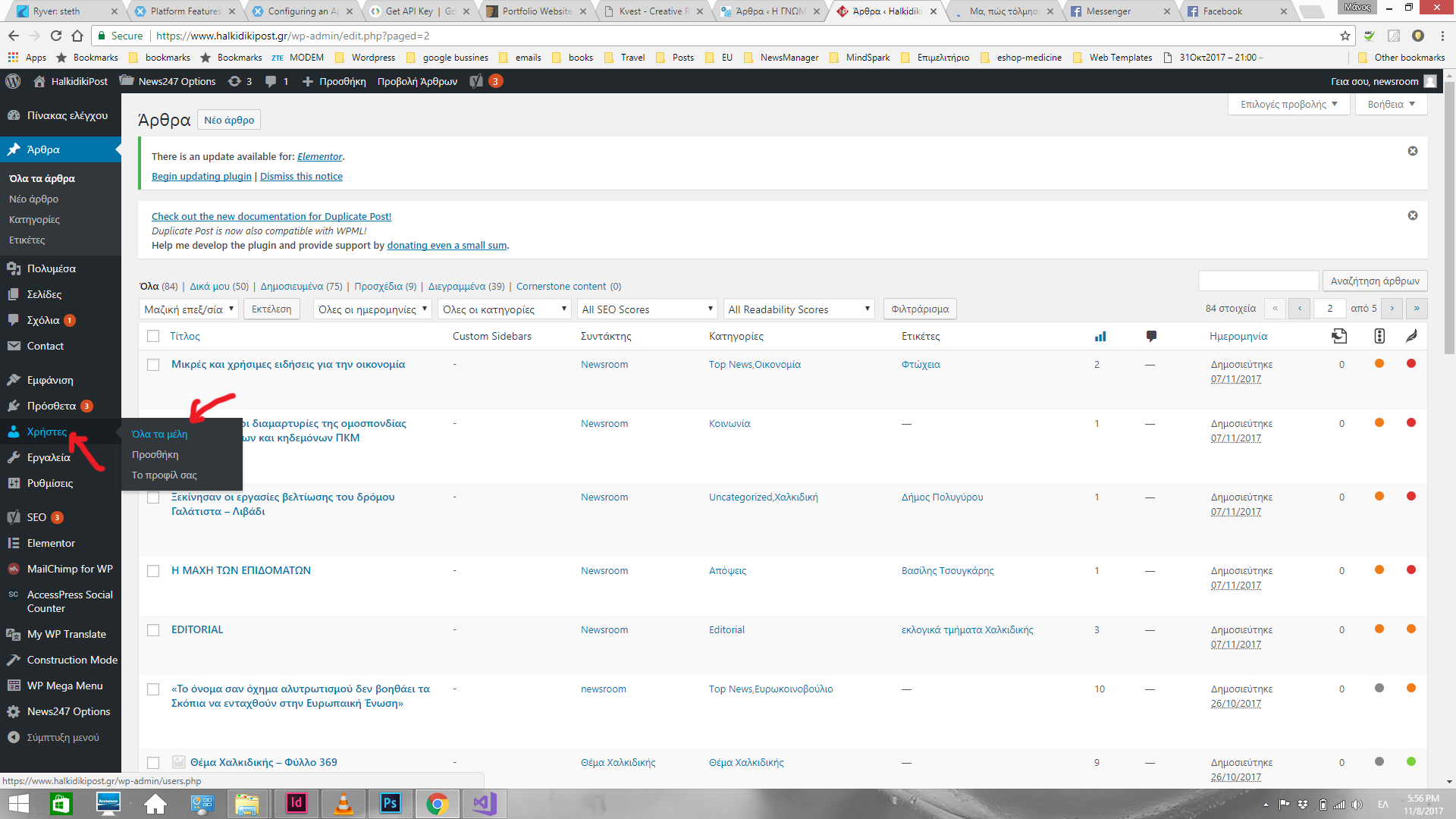
Task: Click the Begin updating plugin link
Action: click(x=201, y=176)
